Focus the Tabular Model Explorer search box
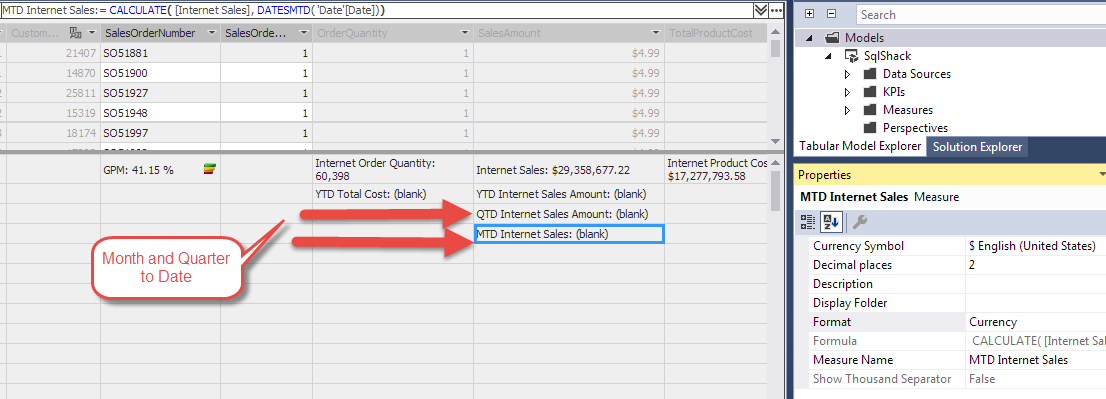Screen dimensions: 1106x399 980,14
